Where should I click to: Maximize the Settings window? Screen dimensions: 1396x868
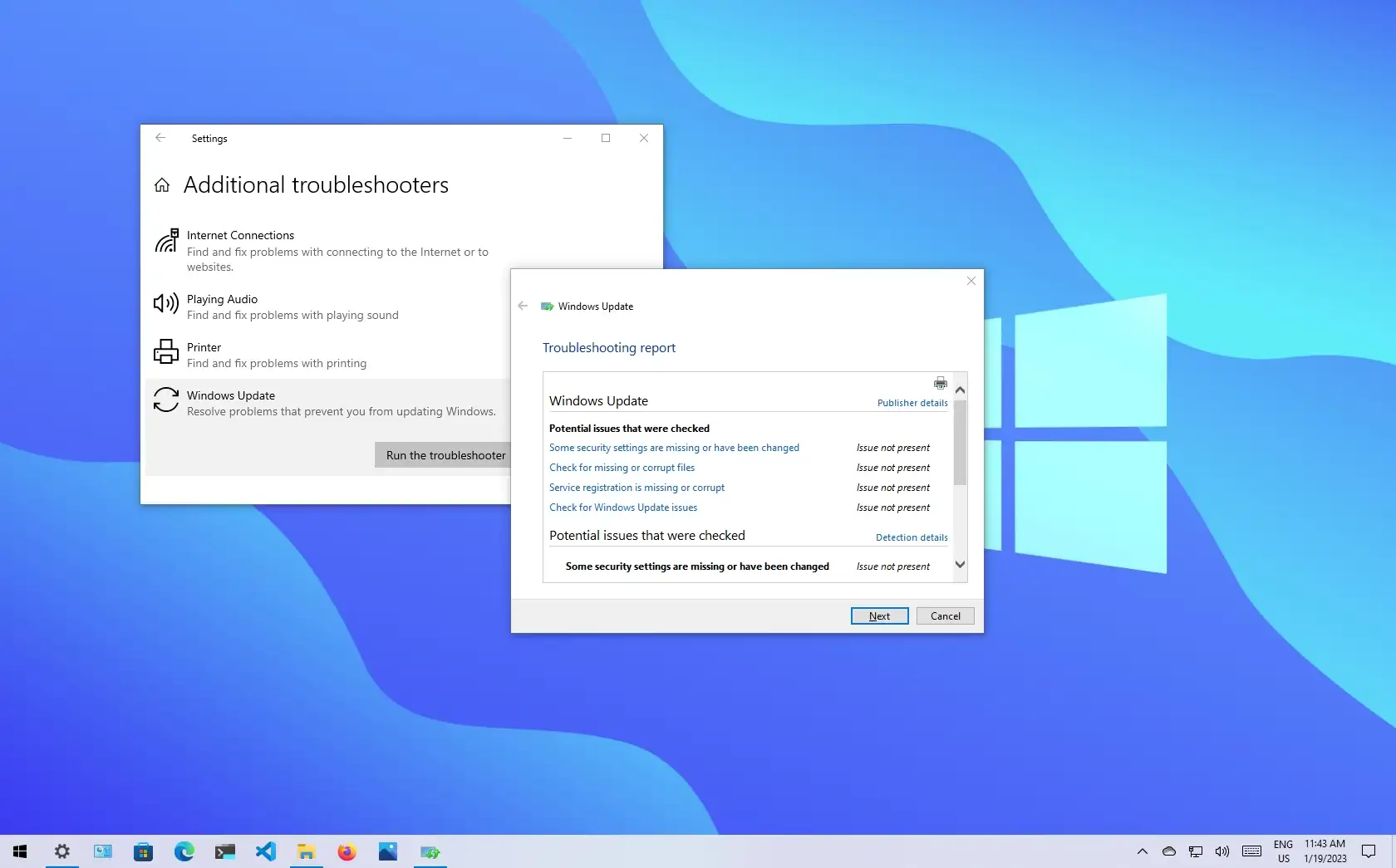point(606,138)
